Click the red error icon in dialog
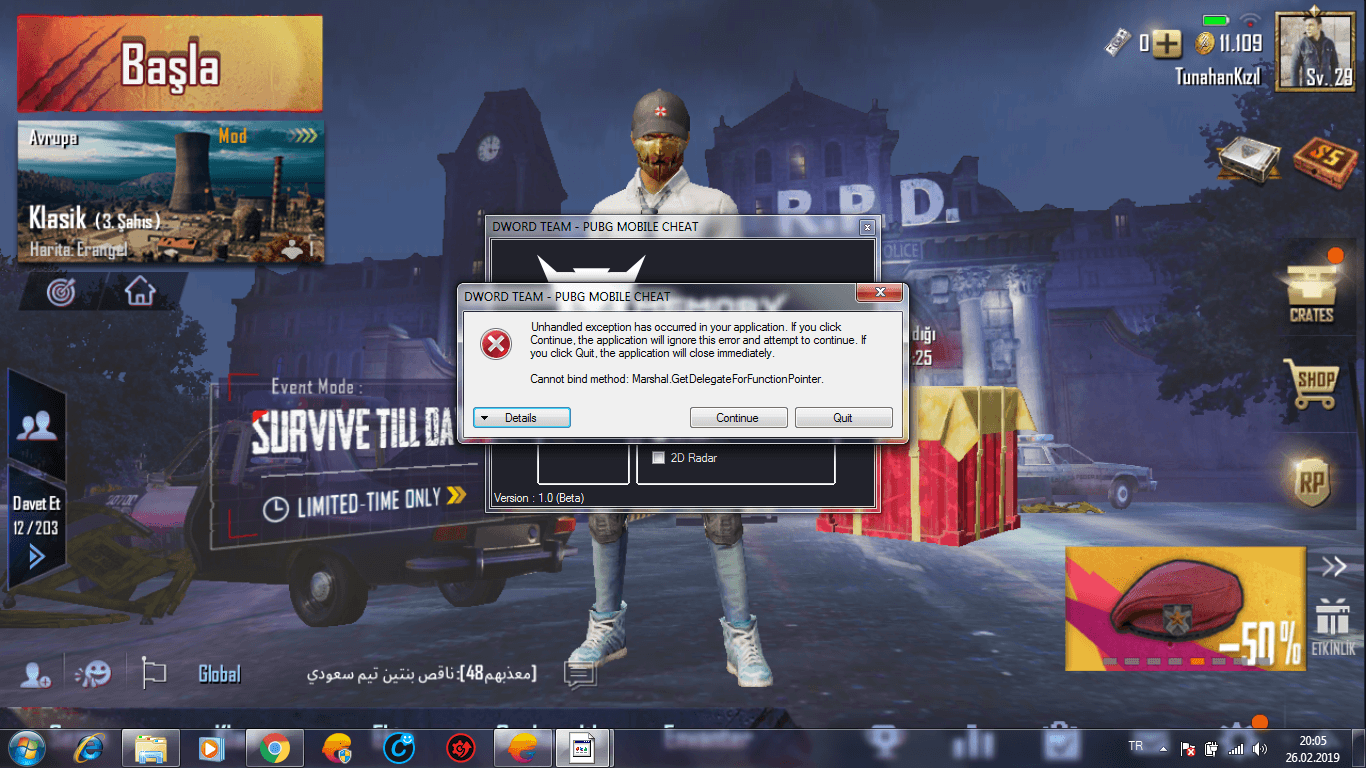 (495, 344)
